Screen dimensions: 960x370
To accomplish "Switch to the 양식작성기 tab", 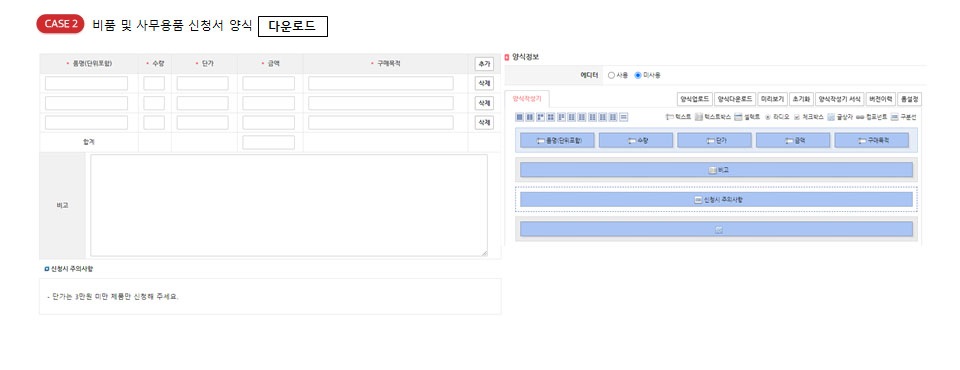I will click(527, 99).
